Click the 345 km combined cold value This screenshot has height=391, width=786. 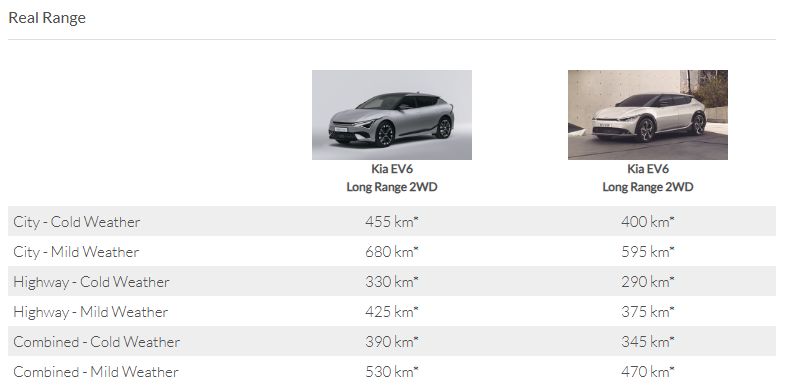click(x=648, y=342)
